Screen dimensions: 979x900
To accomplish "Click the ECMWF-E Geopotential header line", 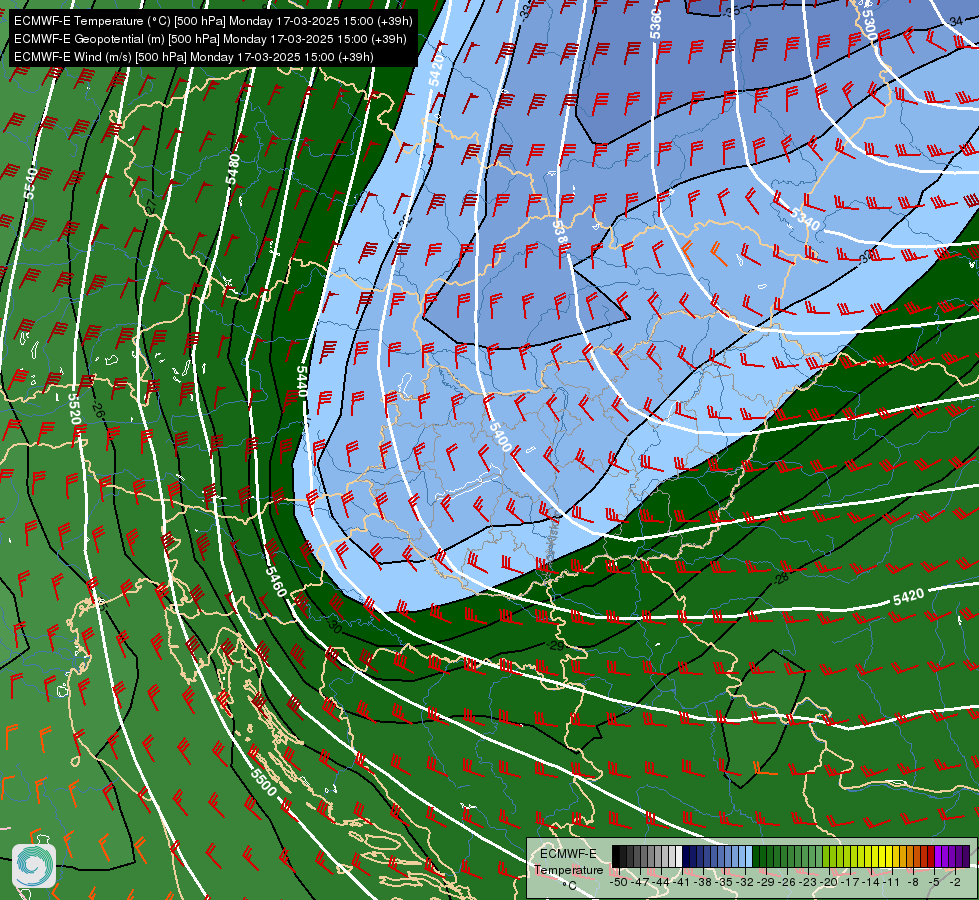I will click(x=210, y=39).
